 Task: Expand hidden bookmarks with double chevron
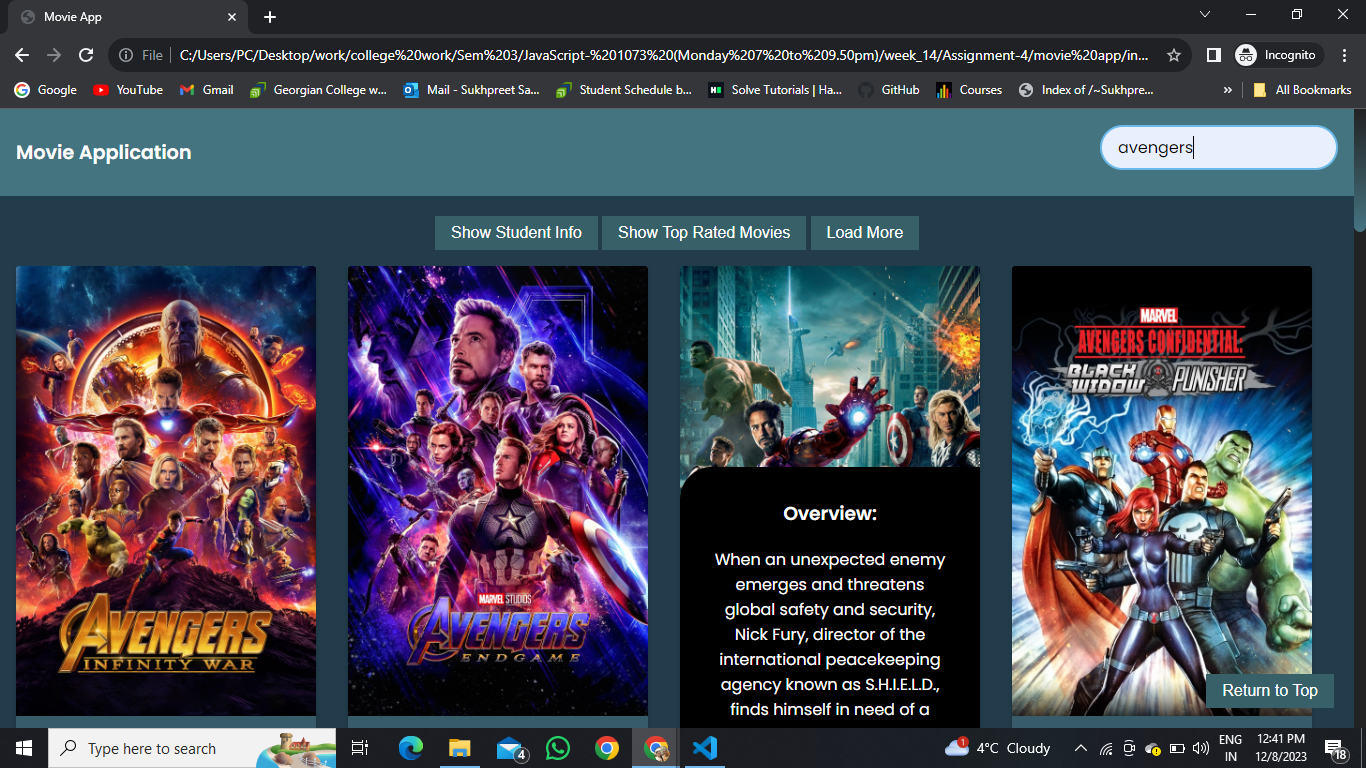point(1227,90)
